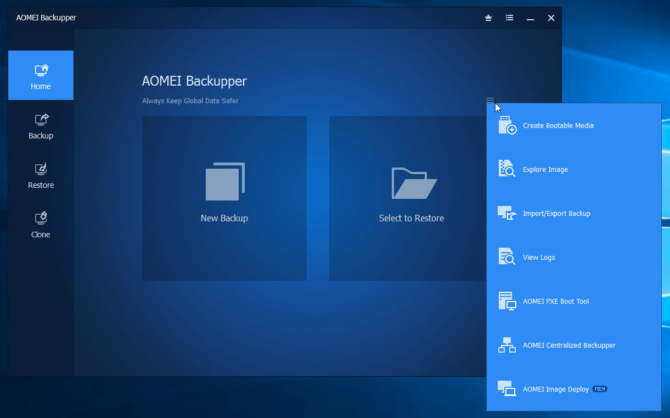
Task: Click the AOMEI PXE Boot Tool icon
Action: click(507, 301)
